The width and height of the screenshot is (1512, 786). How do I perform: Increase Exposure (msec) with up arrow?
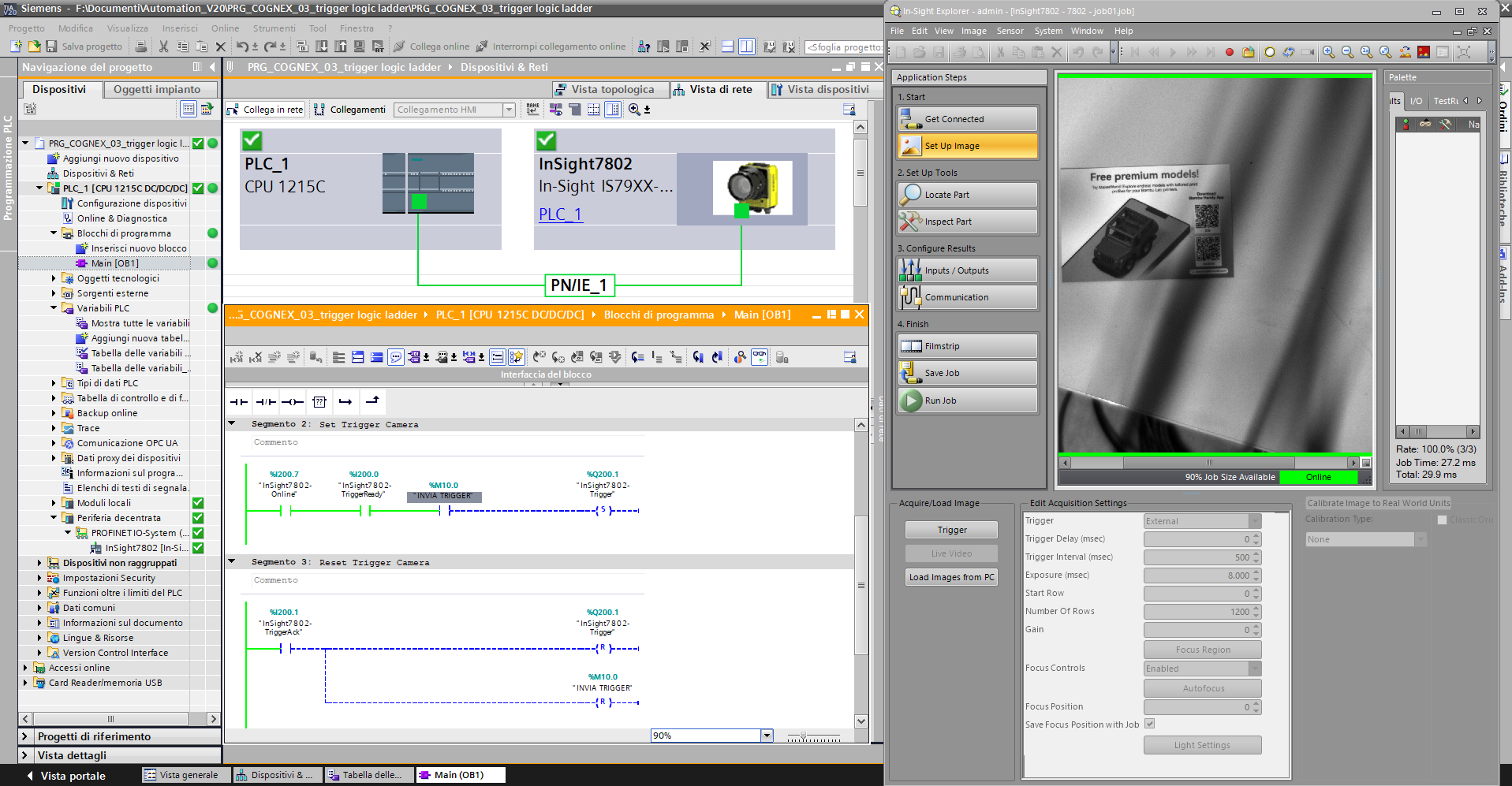tap(1256, 572)
